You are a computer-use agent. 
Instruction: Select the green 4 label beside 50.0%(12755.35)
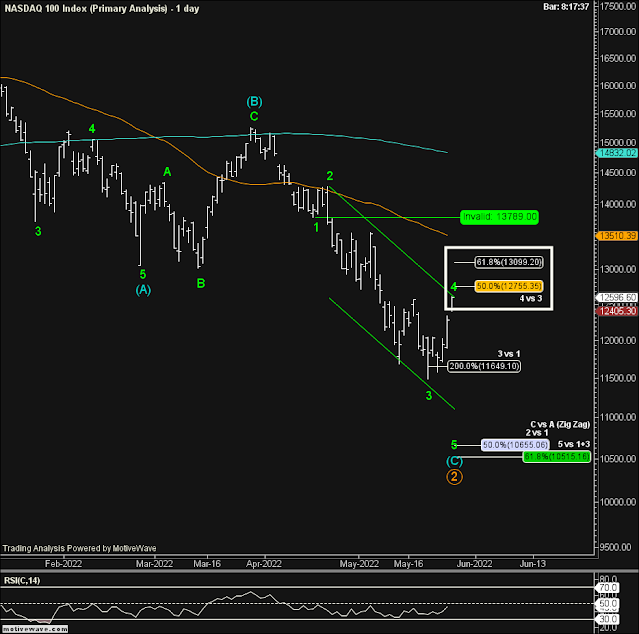(454, 286)
